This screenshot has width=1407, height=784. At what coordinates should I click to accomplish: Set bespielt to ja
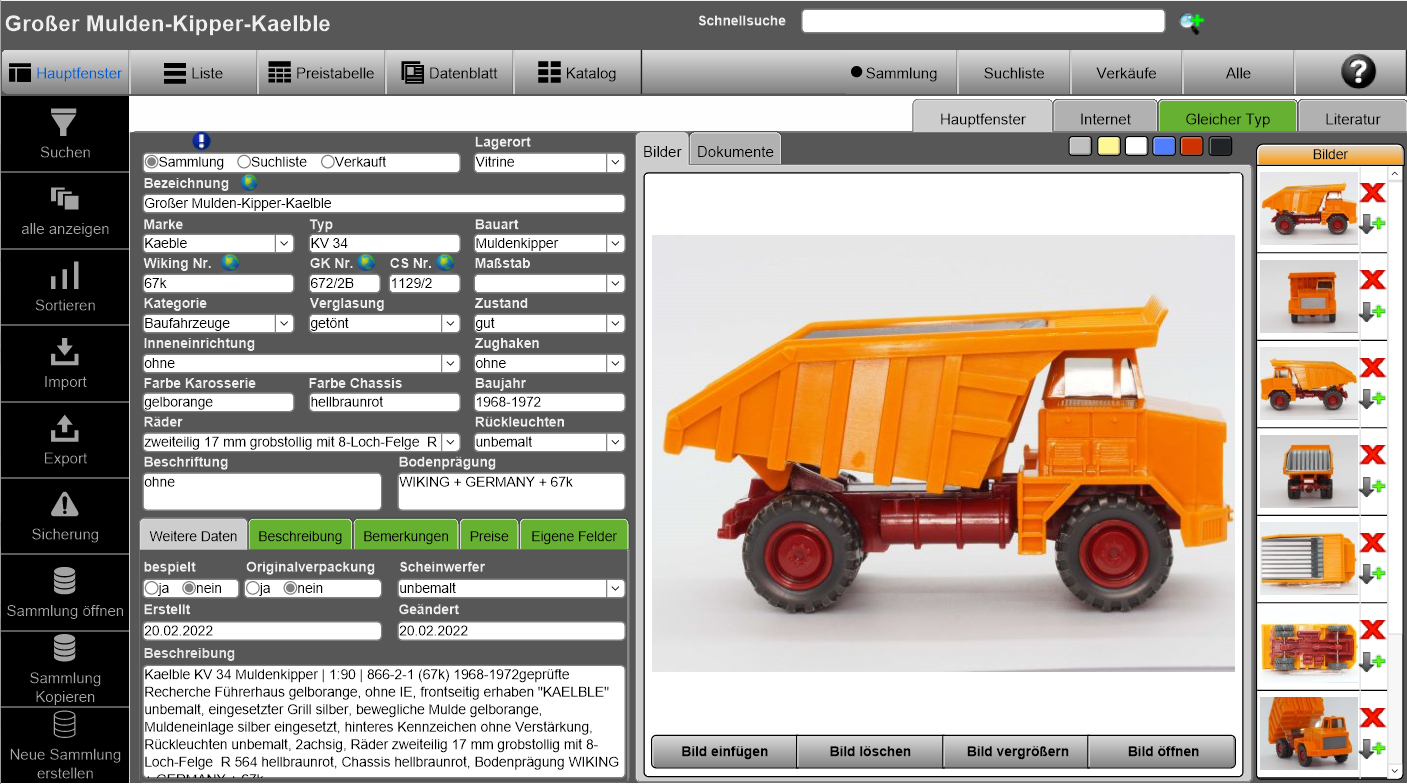pos(152,588)
